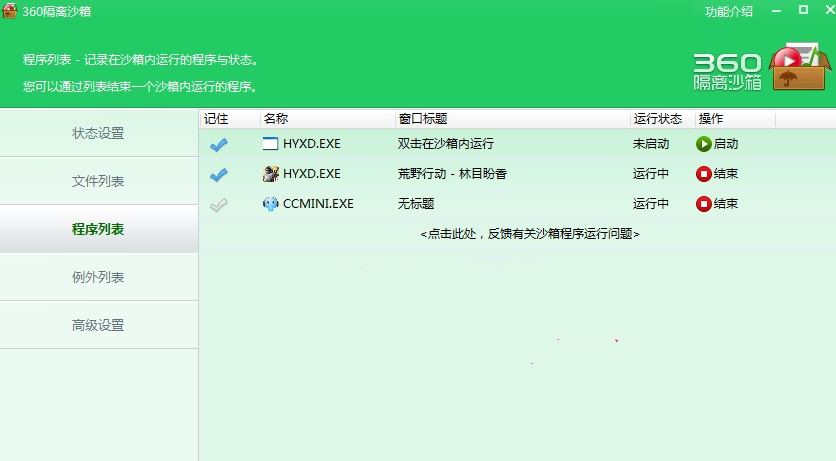This screenshot has width=836, height=461.
Task: Go to 高级设置 tab
Action: (99, 325)
